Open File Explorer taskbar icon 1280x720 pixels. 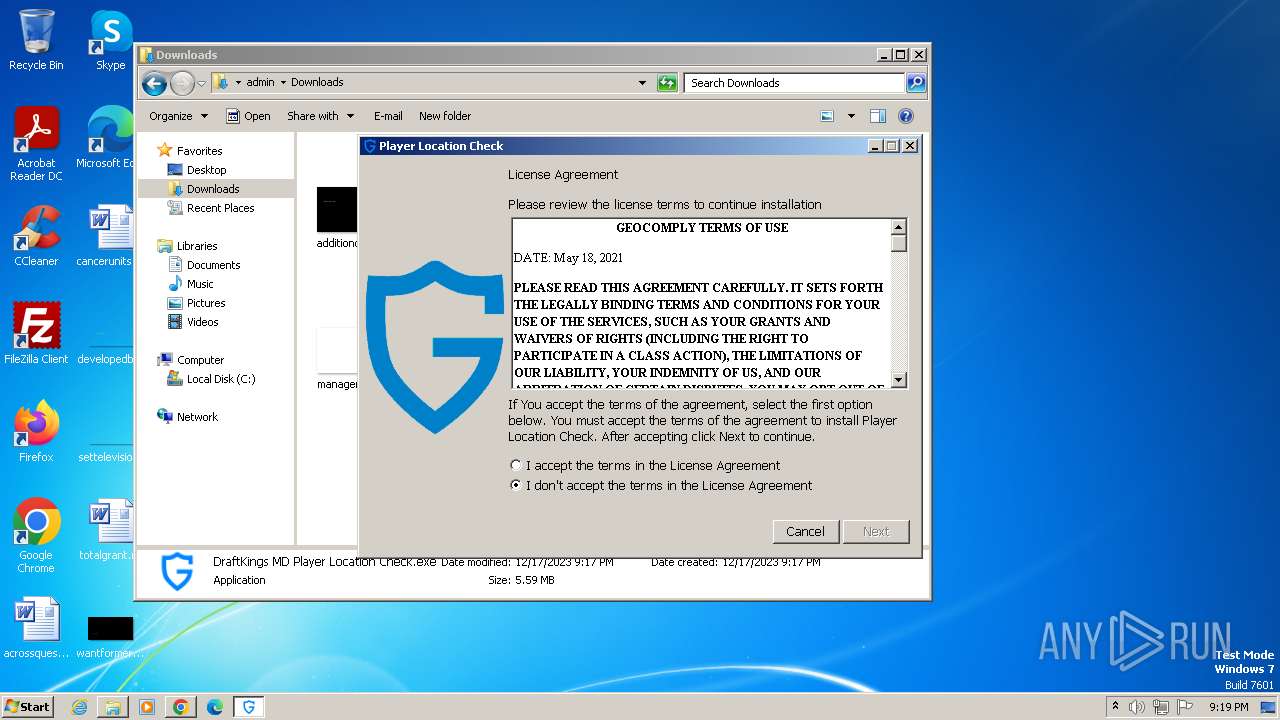click(x=113, y=707)
